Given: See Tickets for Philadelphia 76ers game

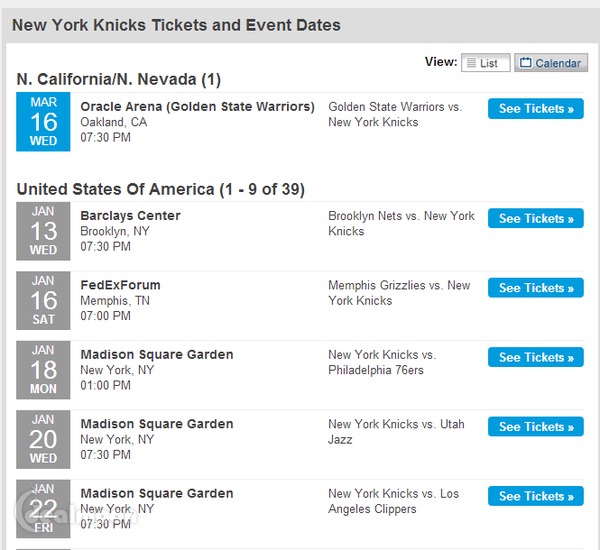Looking at the screenshot, I should pos(535,357).
